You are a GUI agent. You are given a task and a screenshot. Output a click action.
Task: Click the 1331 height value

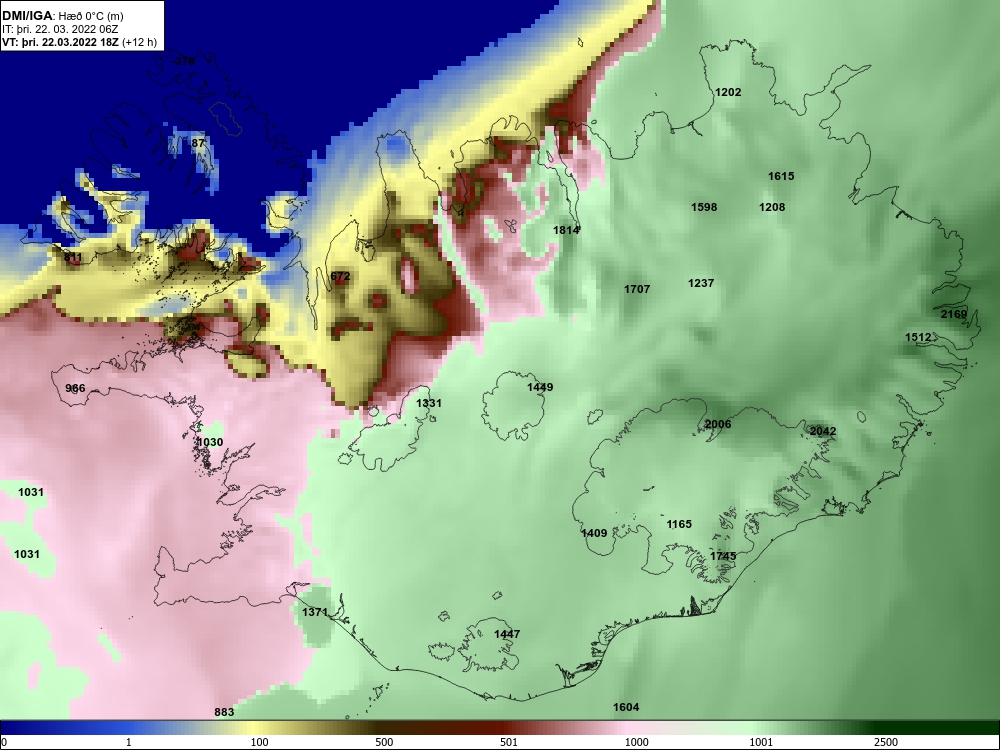pos(429,403)
